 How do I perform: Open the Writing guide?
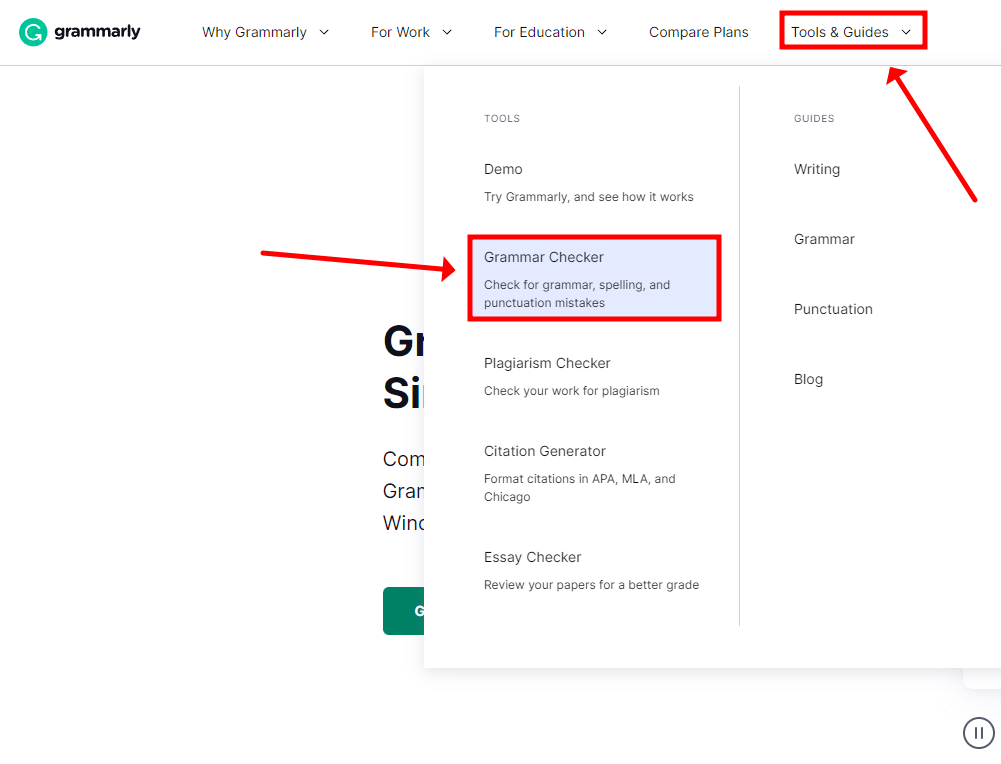[817, 169]
